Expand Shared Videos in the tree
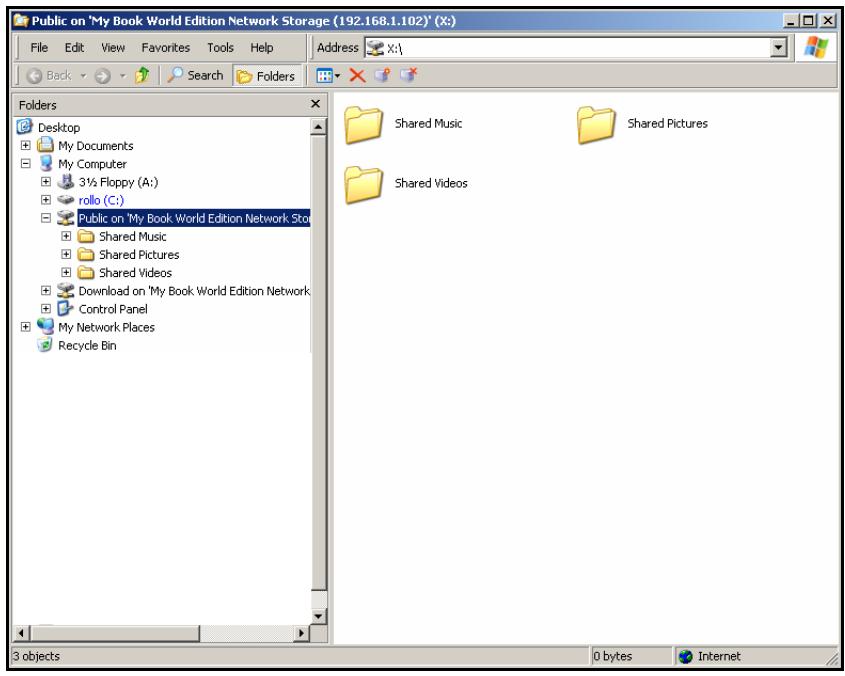 (66, 272)
